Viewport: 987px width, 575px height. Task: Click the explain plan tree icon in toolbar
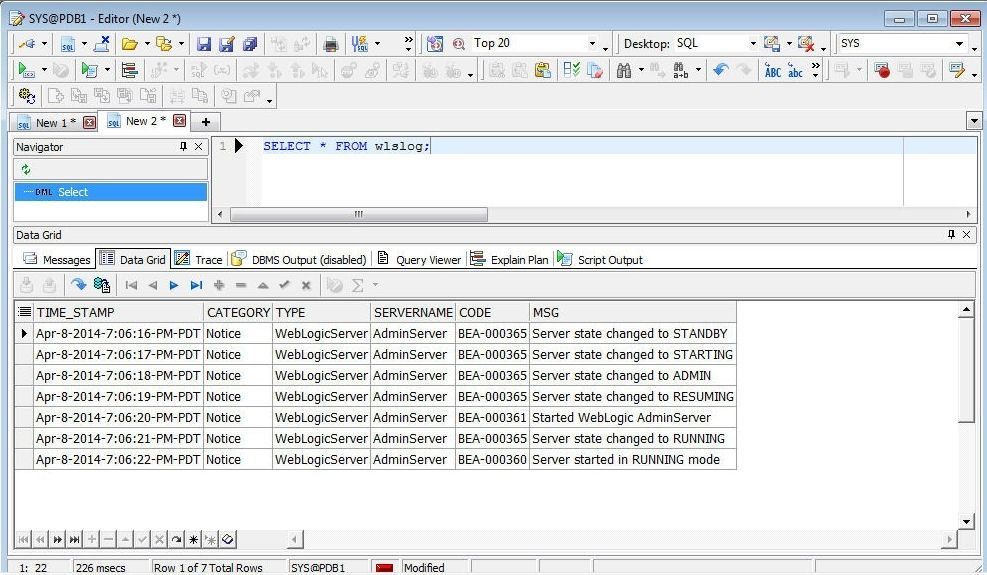coord(130,70)
